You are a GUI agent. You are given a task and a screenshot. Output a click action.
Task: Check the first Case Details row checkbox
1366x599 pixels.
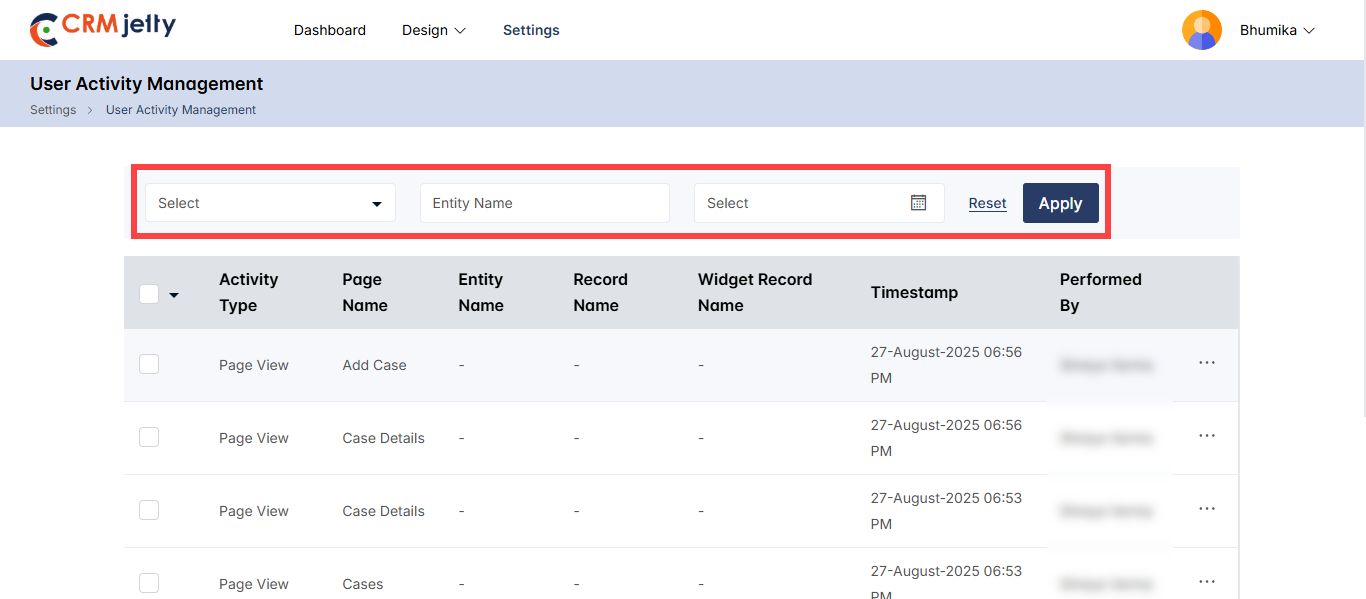(x=149, y=437)
